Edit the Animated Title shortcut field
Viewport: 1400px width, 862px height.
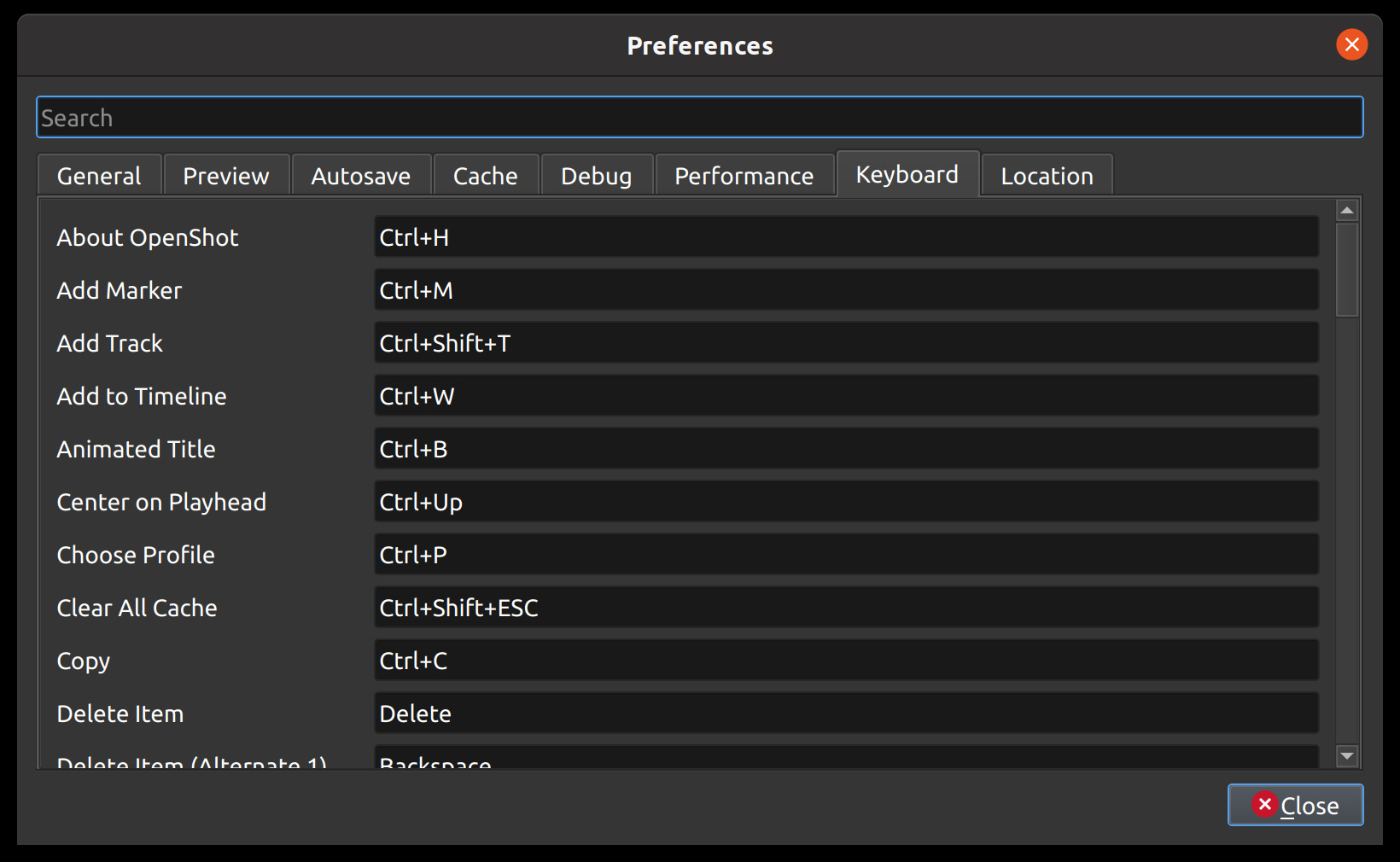pyautogui.click(x=846, y=449)
